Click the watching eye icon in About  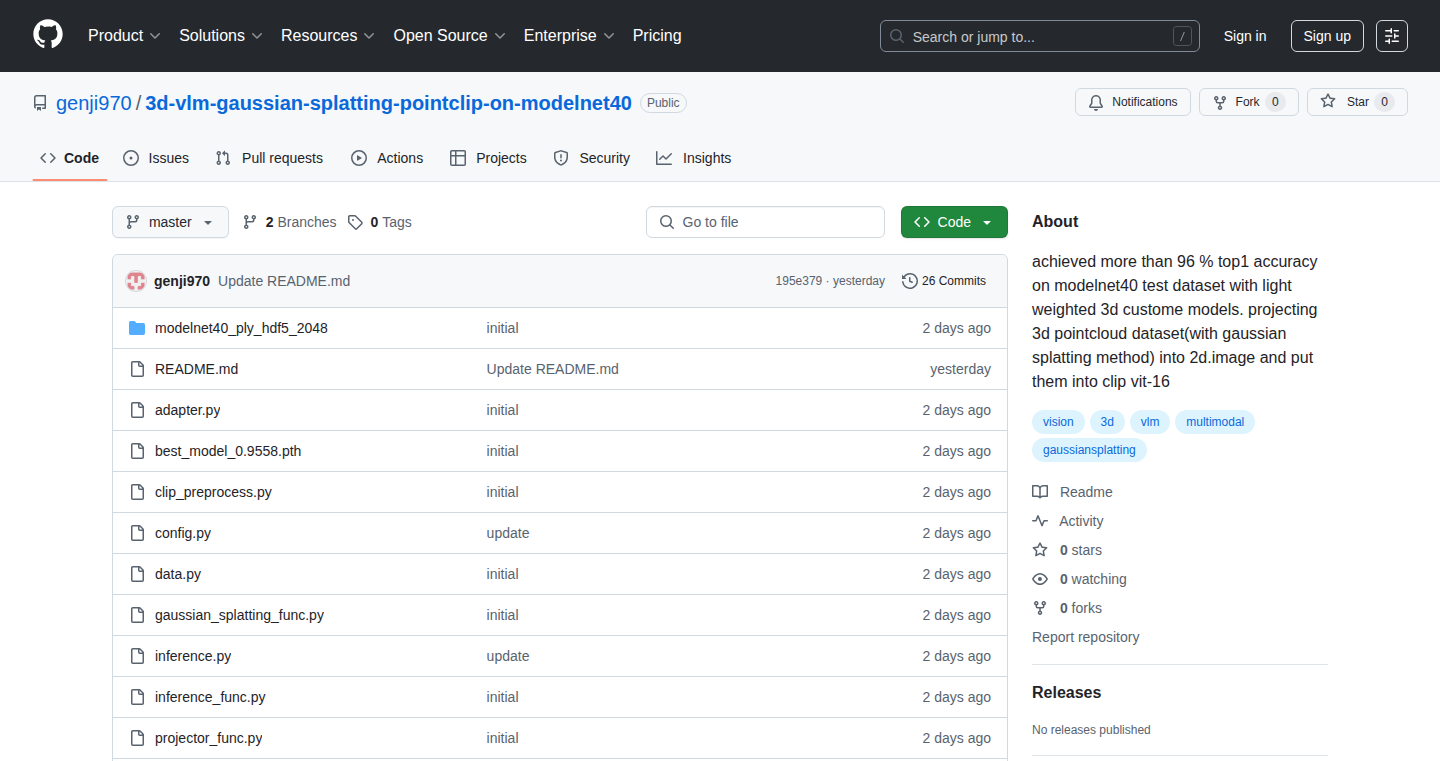tap(1040, 579)
